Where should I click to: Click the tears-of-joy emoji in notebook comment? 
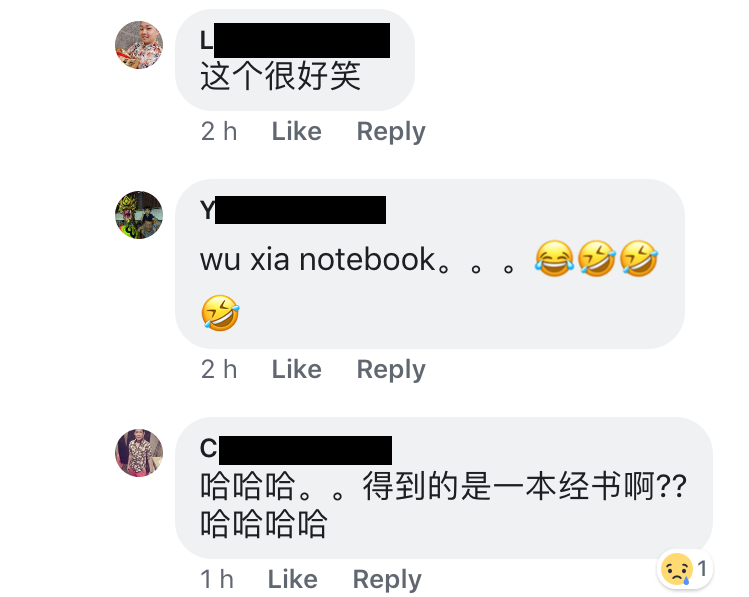point(554,258)
